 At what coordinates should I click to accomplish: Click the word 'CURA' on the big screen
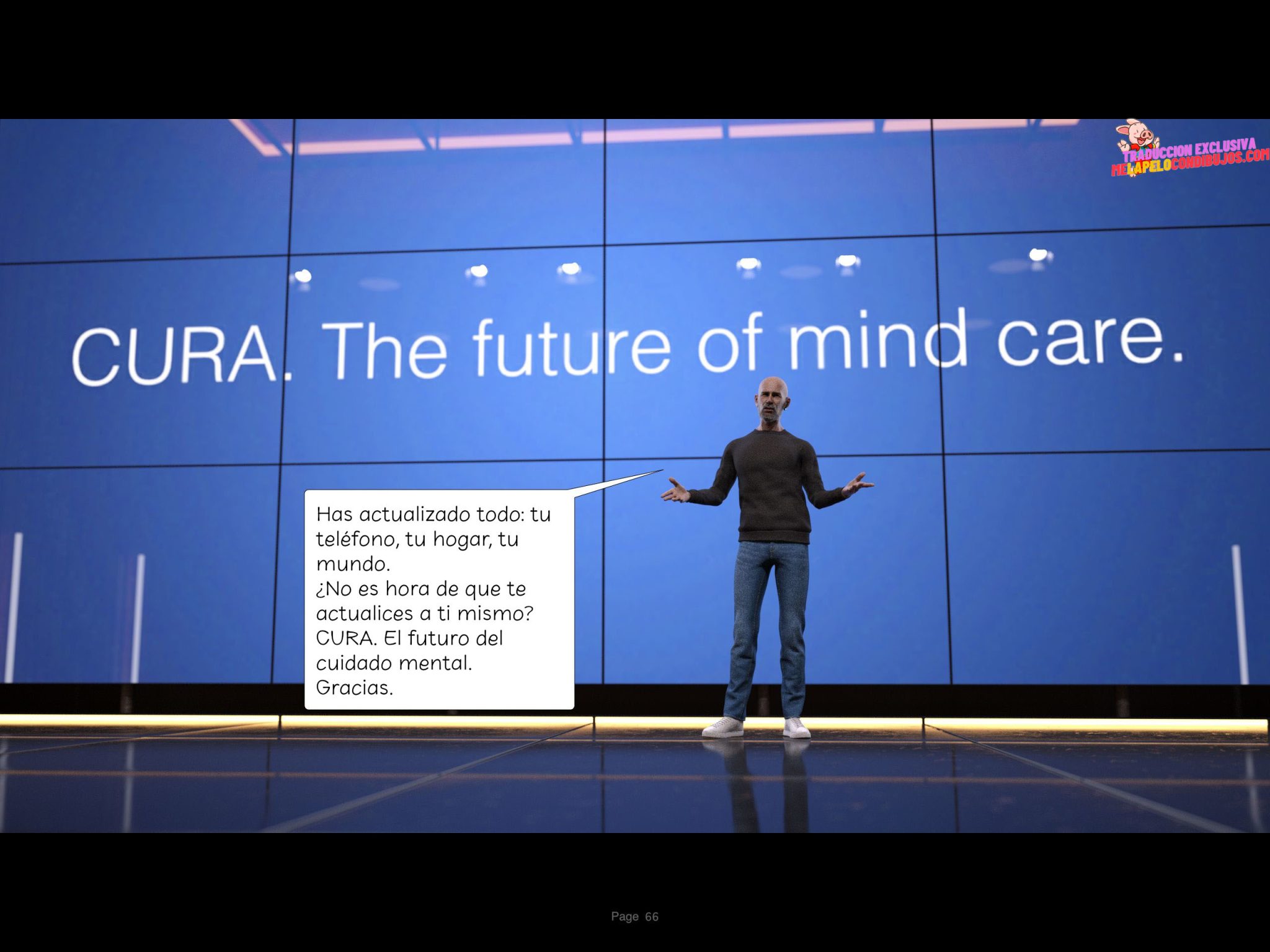pos(175,355)
